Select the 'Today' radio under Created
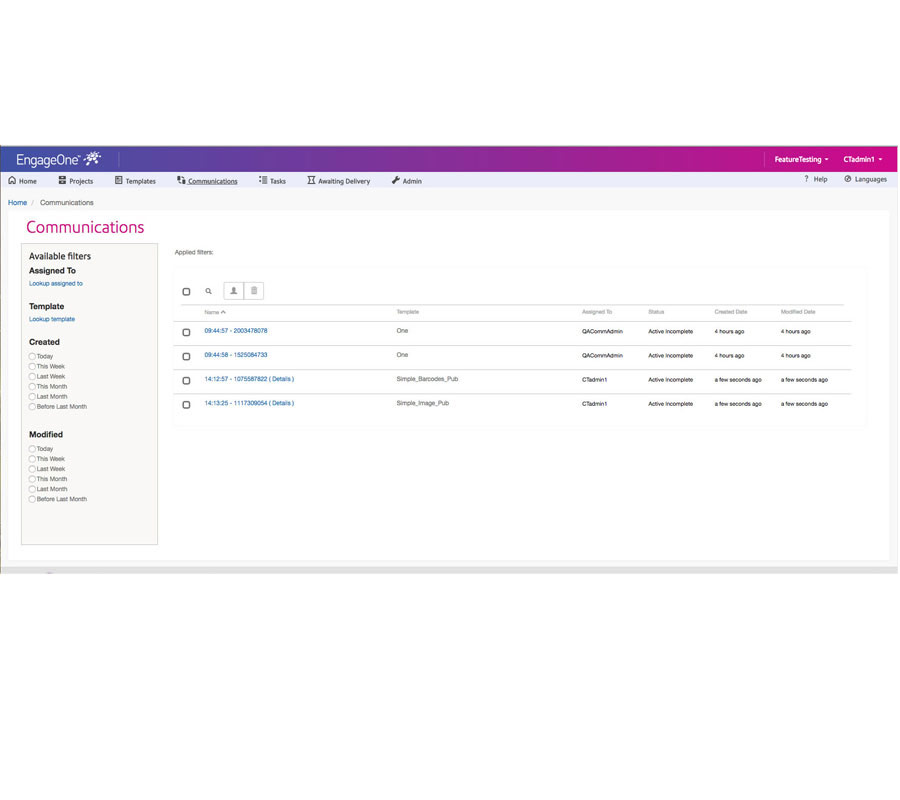The height and width of the screenshot is (800, 900). coord(32,357)
